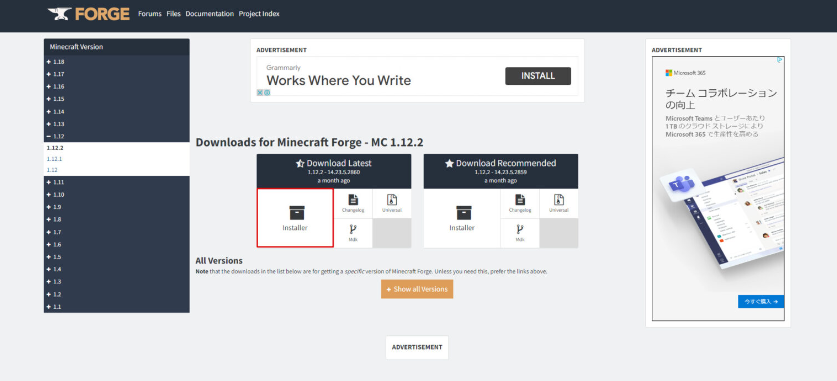The width and height of the screenshot is (837, 381).
Task: Open the Forums menu item
Action: pos(149,14)
